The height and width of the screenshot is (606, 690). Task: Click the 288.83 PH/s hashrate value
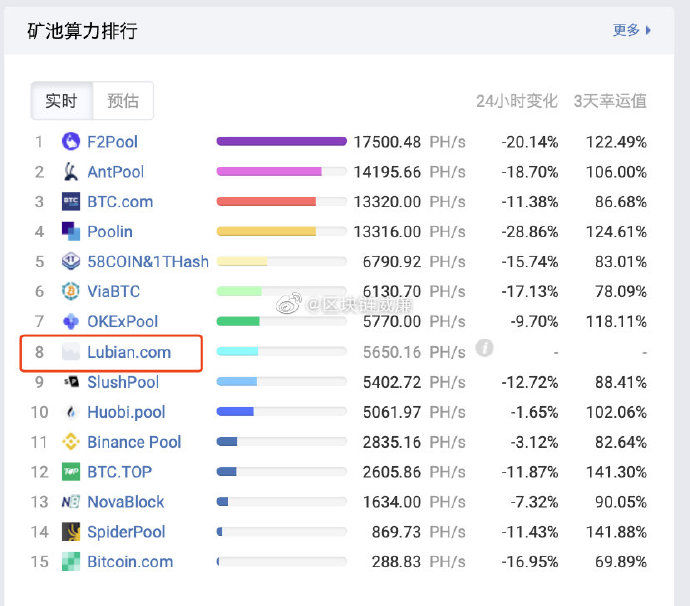tap(418, 562)
